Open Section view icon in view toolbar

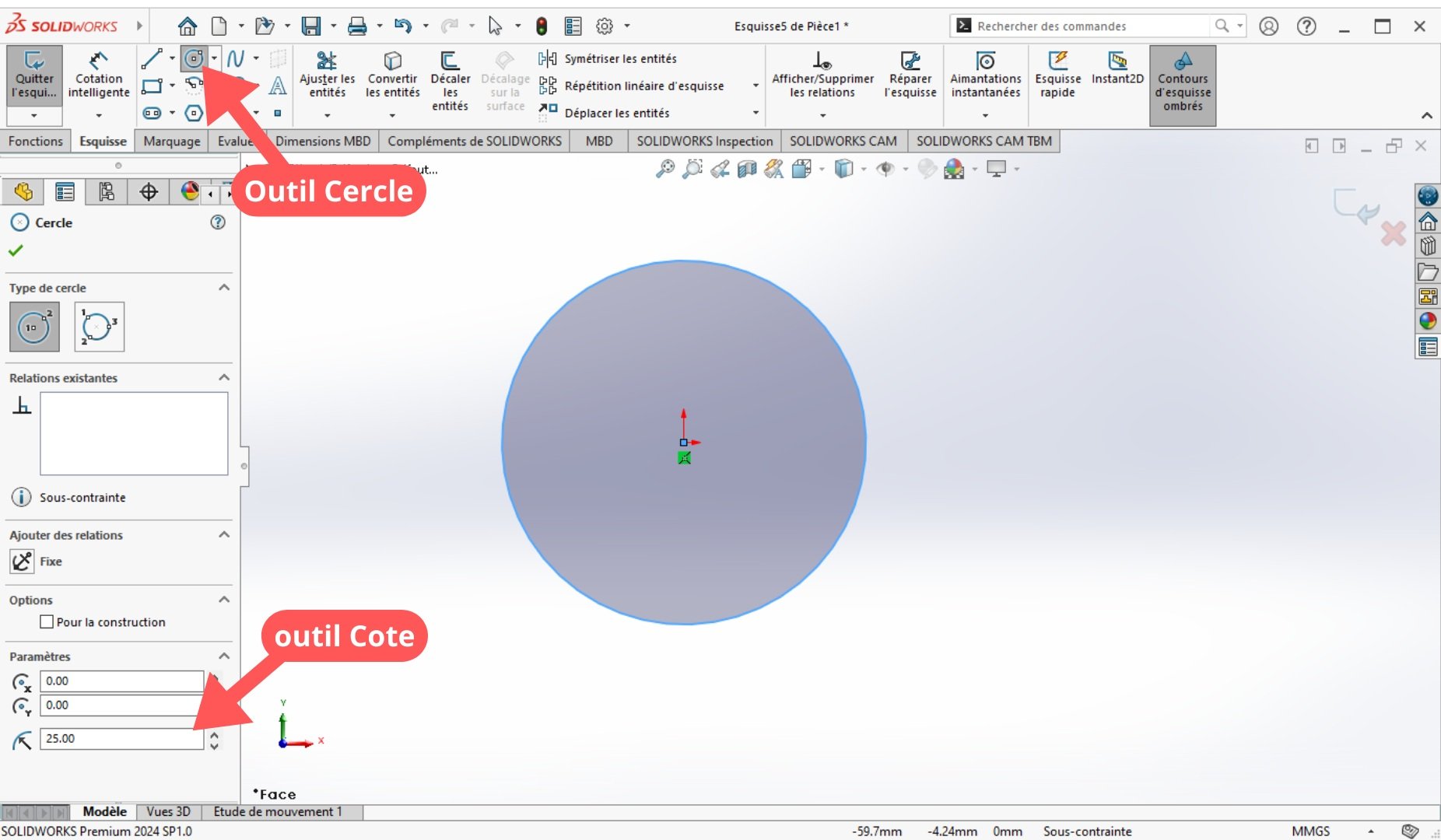point(747,168)
